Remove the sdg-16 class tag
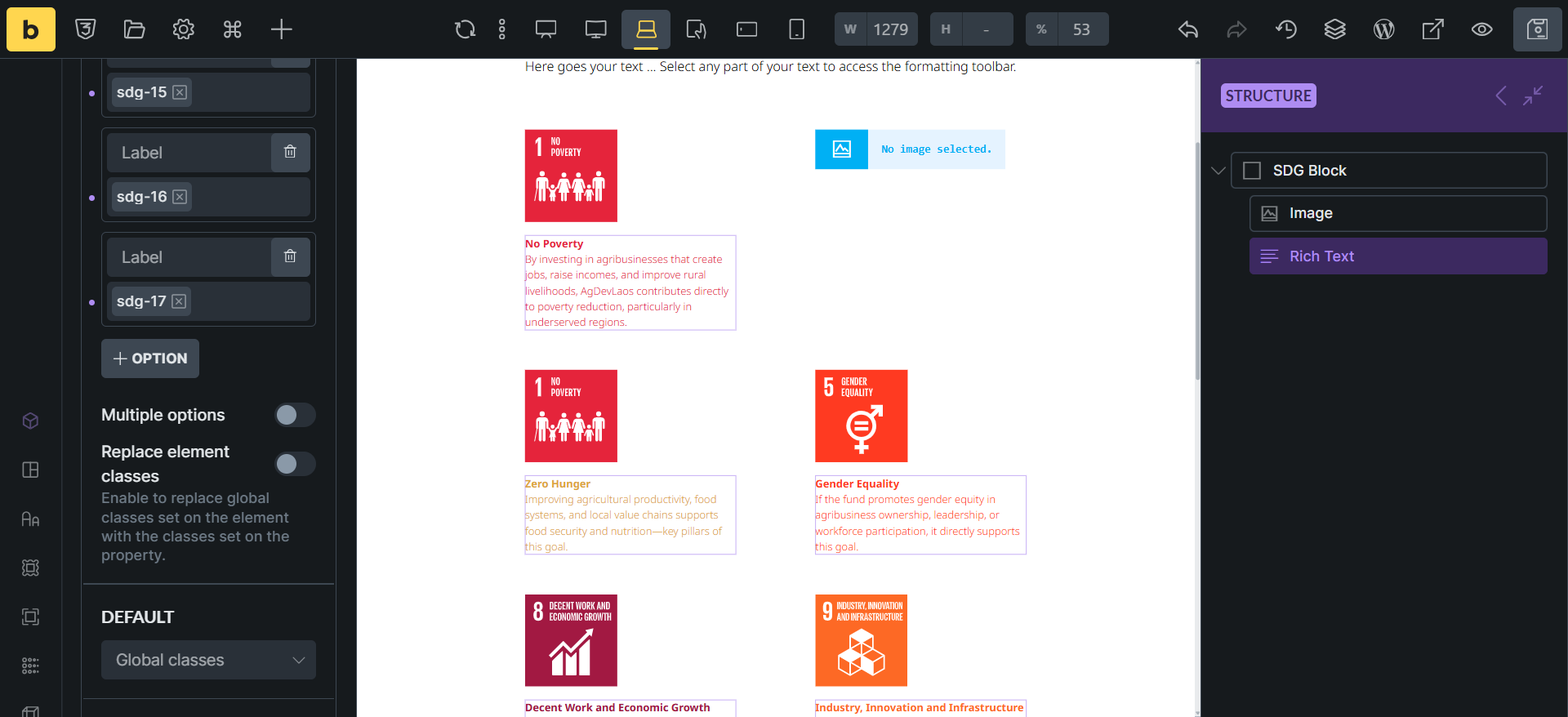Viewport: 1568px width, 717px height. (x=180, y=197)
